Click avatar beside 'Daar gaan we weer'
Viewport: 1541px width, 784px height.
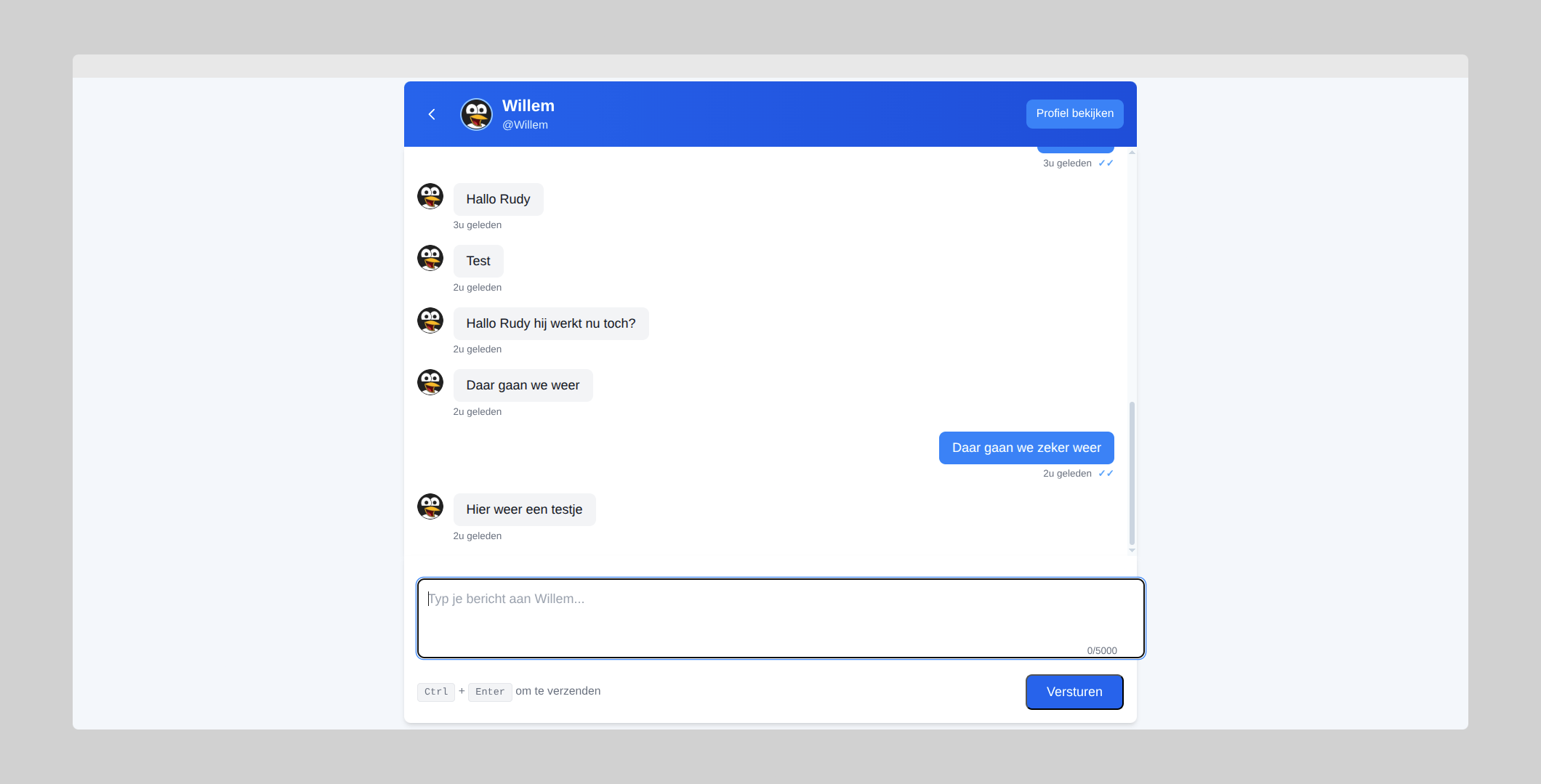430,382
